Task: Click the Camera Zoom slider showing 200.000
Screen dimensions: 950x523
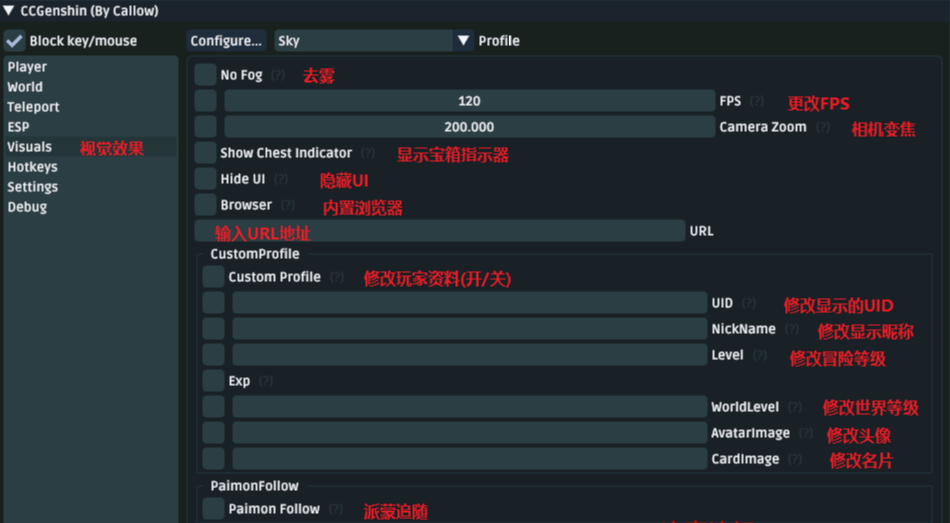Action: (x=468, y=127)
